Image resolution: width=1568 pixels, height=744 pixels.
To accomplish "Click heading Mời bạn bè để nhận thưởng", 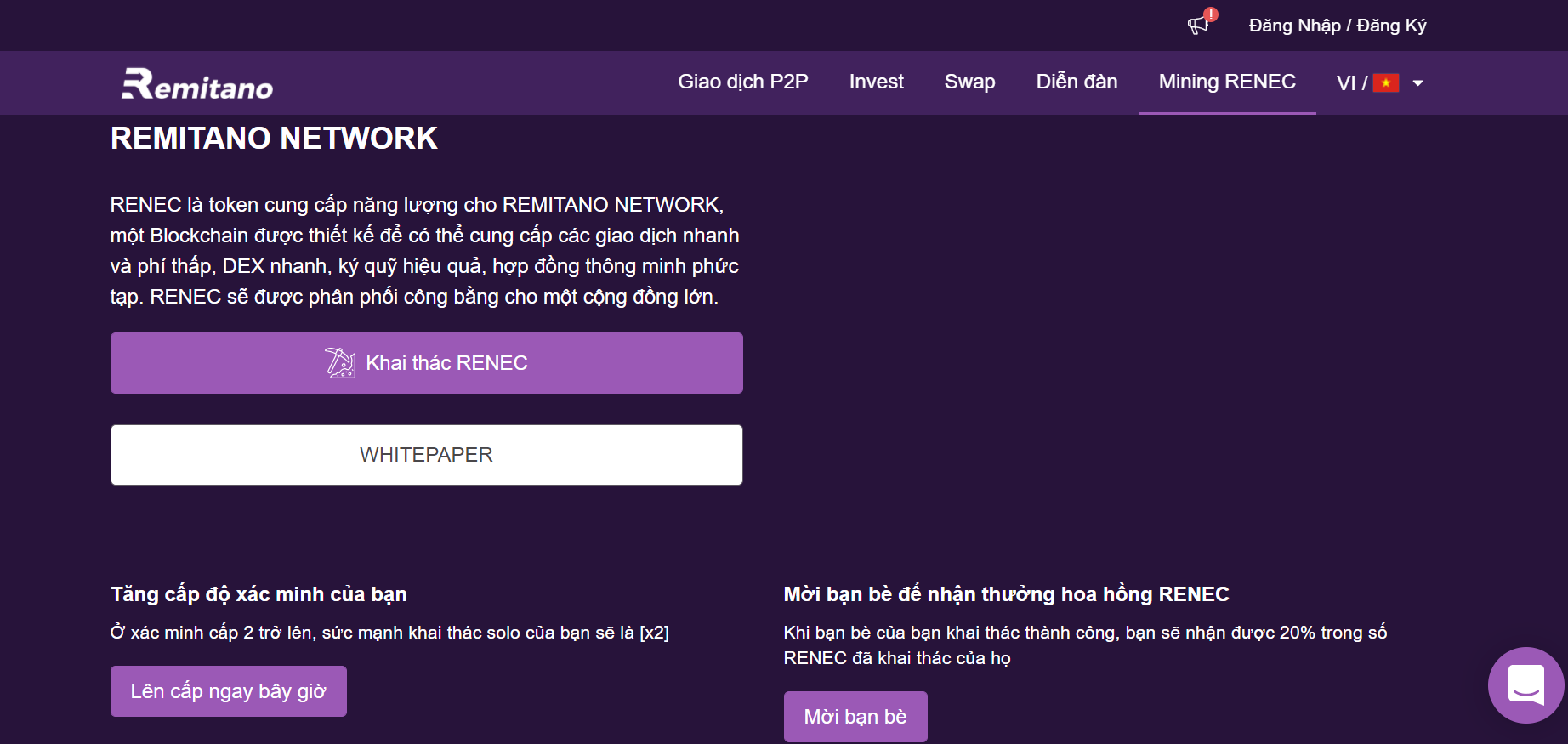I will (x=1007, y=594).
